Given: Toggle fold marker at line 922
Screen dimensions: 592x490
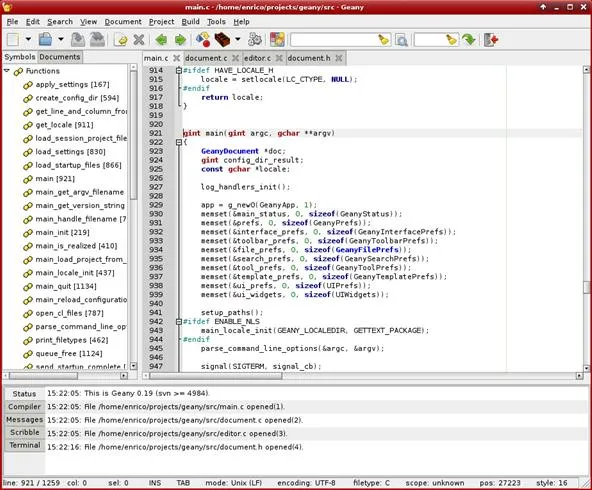Looking at the screenshot, I should (179, 142).
